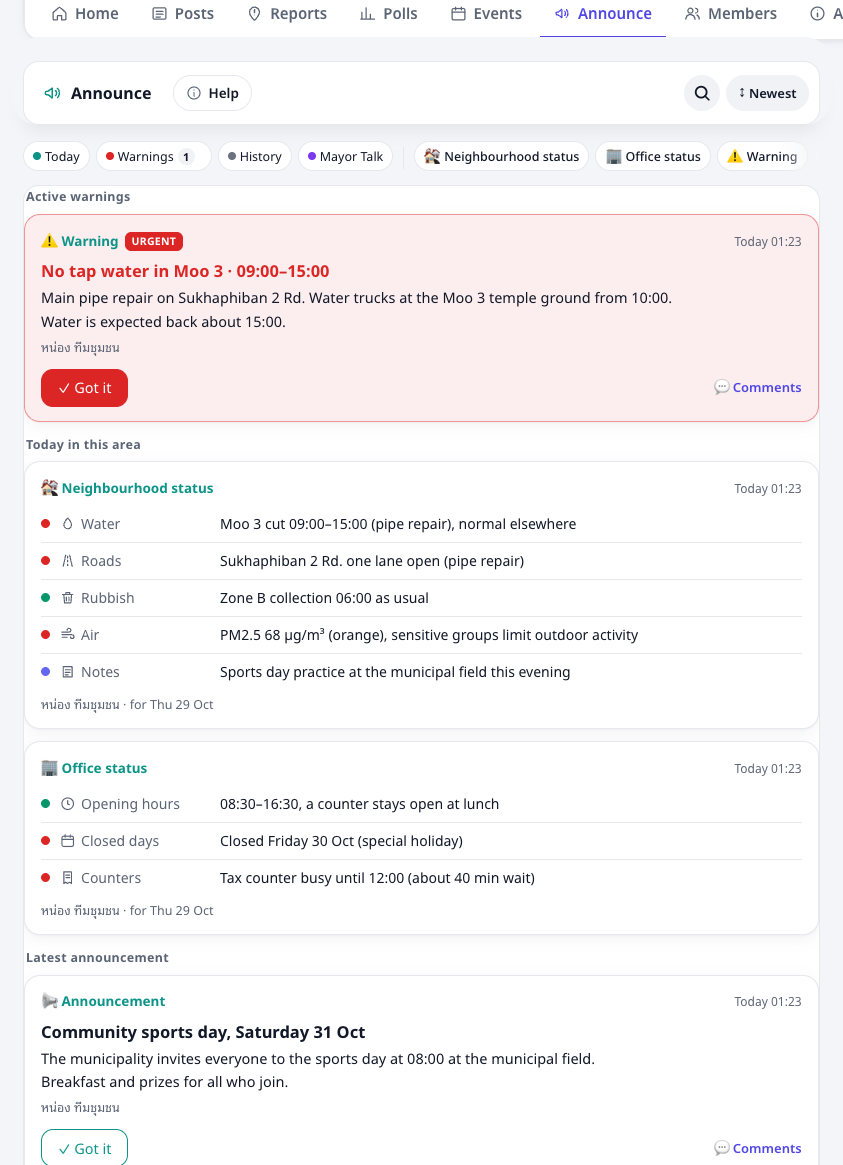Select the Office status category chip

pyautogui.click(x=653, y=157)
